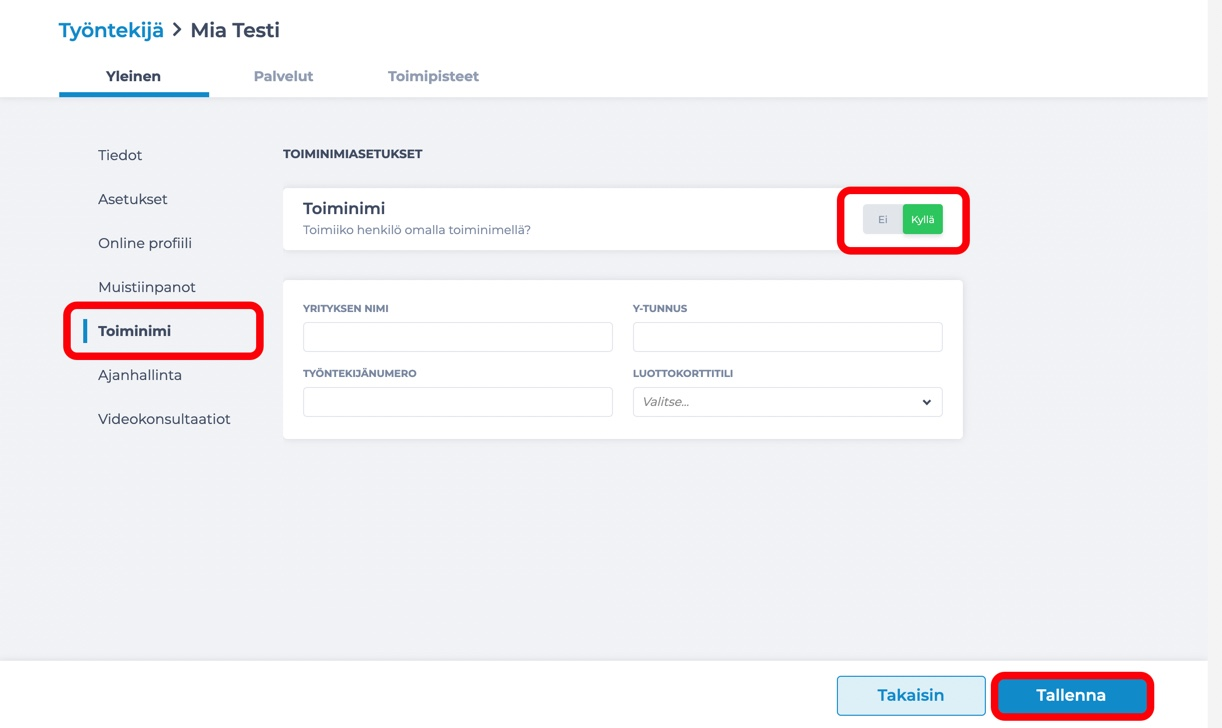Select Toiminimi in the side menu
The image size is (1222, 728).
(134, 331)
